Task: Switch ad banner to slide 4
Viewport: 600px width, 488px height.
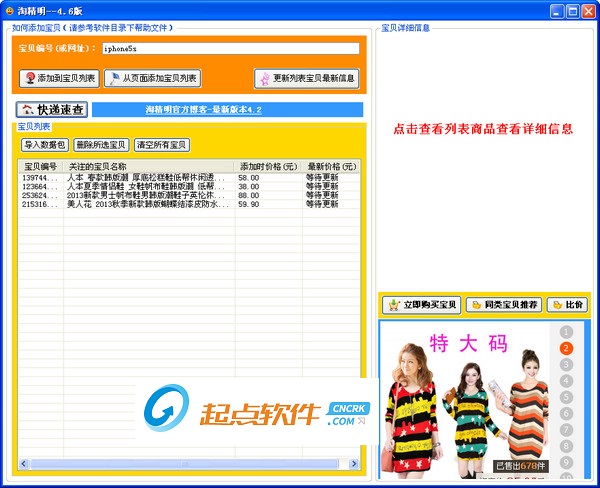Action: point(566,381)
